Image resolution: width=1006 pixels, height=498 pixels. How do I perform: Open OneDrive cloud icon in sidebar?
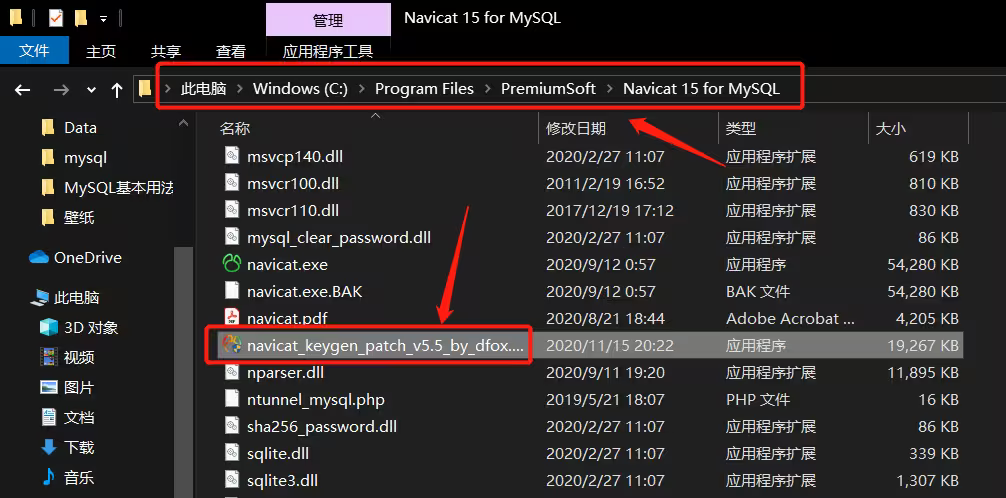click(x=39, y=257)
